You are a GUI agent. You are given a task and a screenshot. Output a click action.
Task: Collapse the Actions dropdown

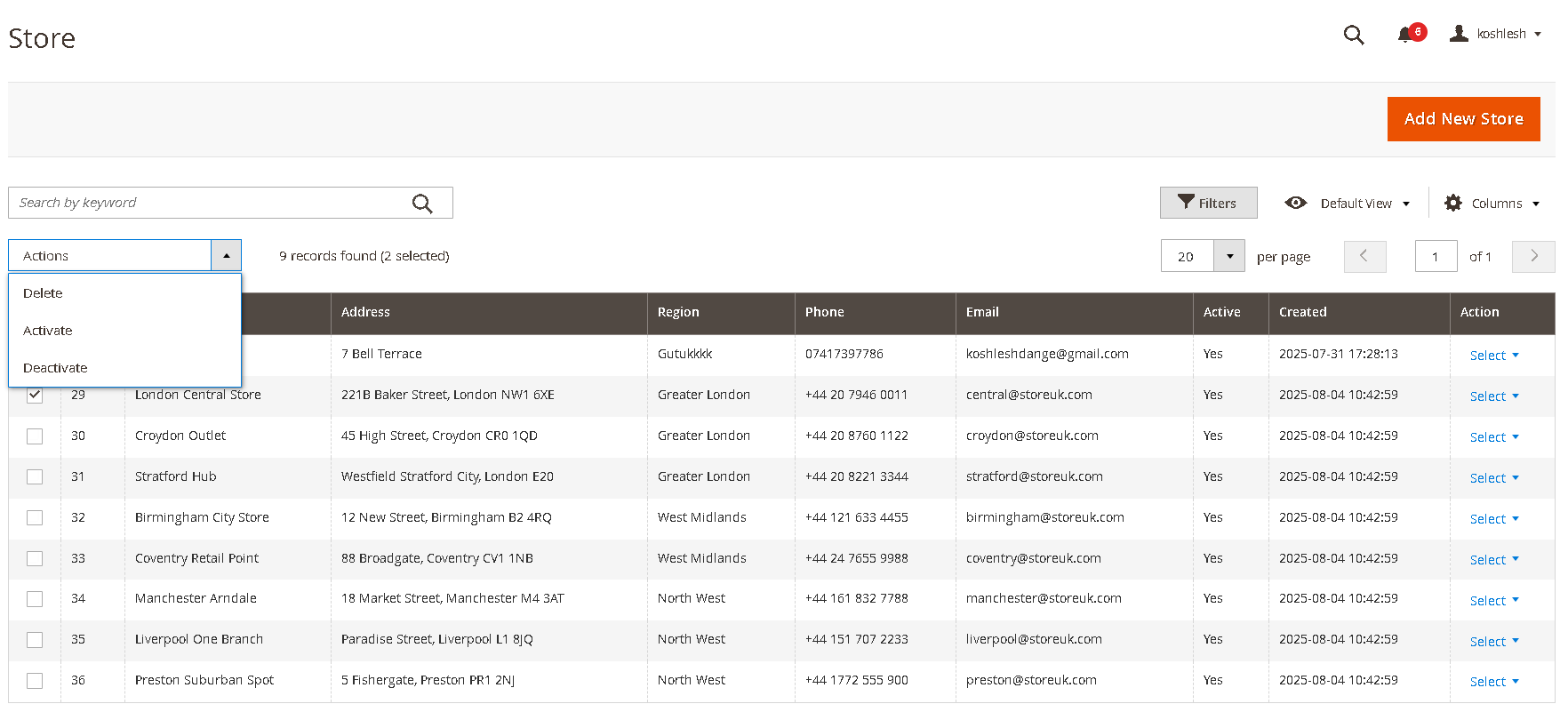(x=226, y=256)
